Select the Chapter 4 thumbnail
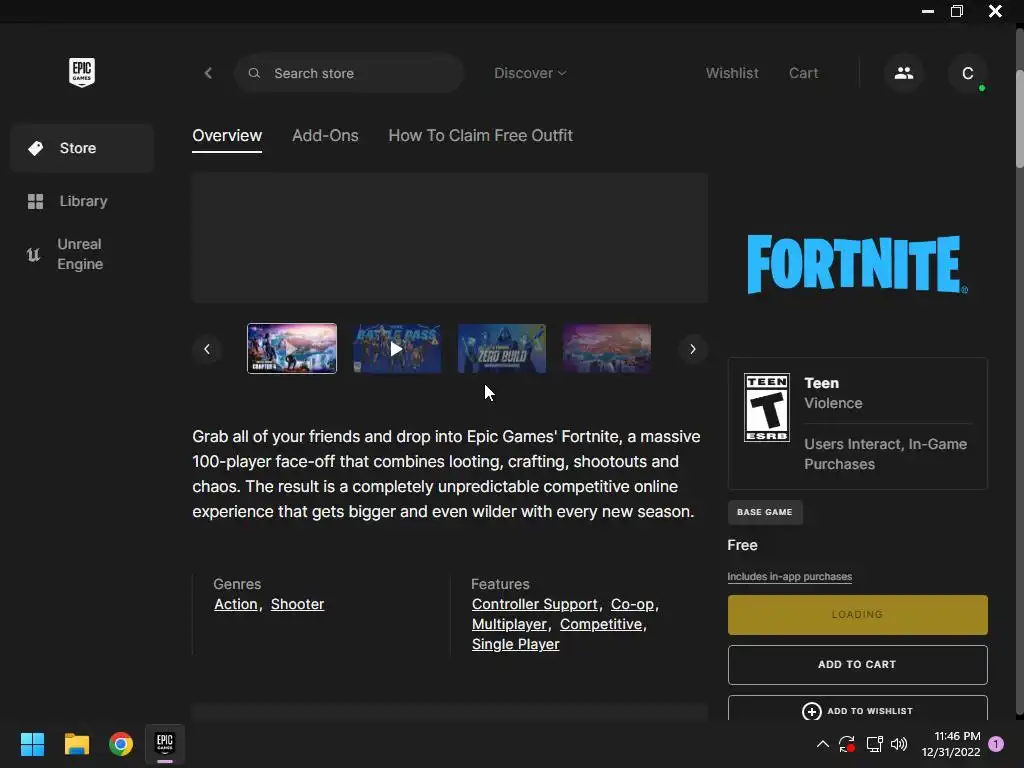1024x768 pixels. pos(292,349)
